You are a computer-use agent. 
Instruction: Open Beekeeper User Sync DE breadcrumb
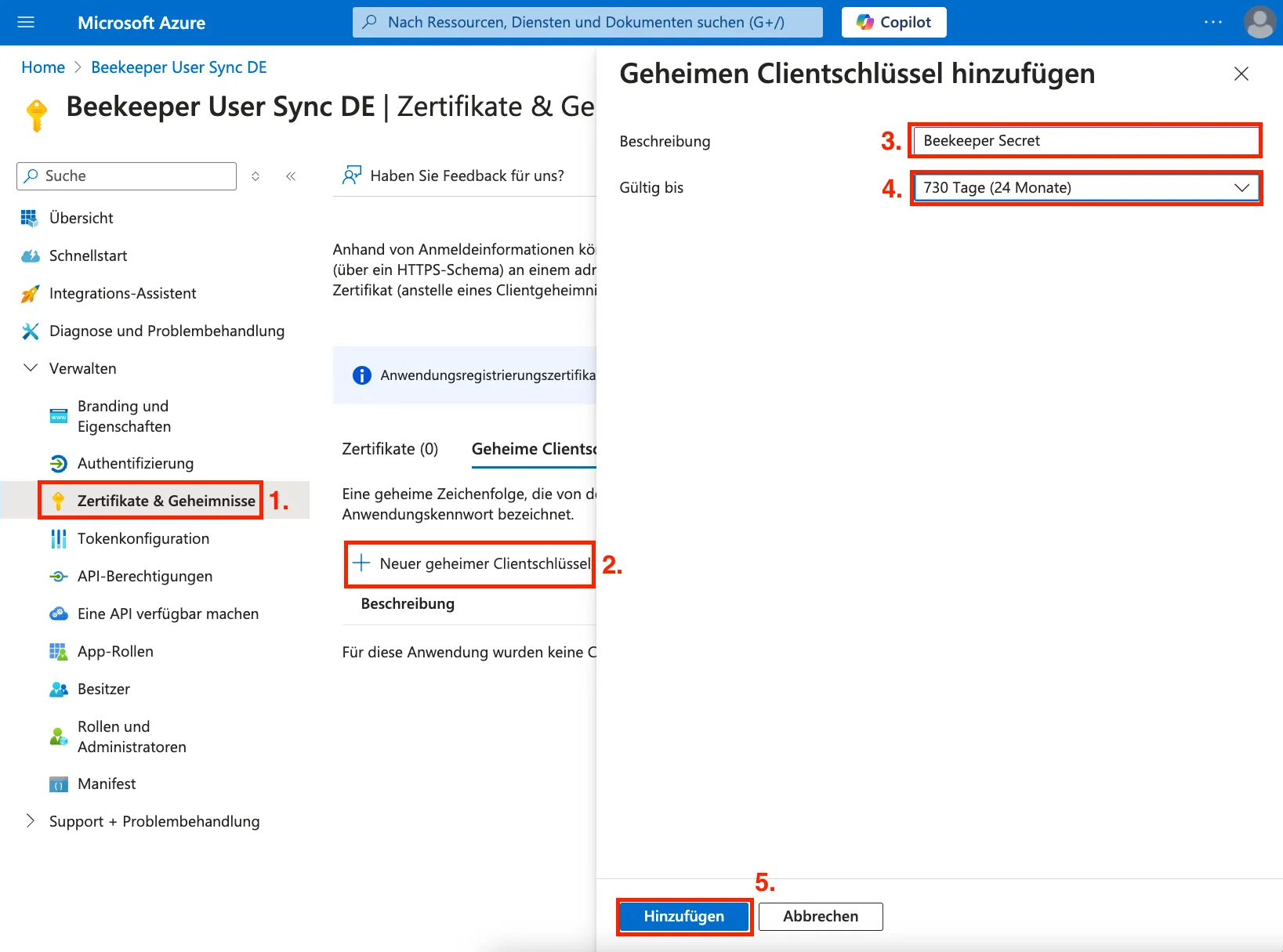(179, 67)
